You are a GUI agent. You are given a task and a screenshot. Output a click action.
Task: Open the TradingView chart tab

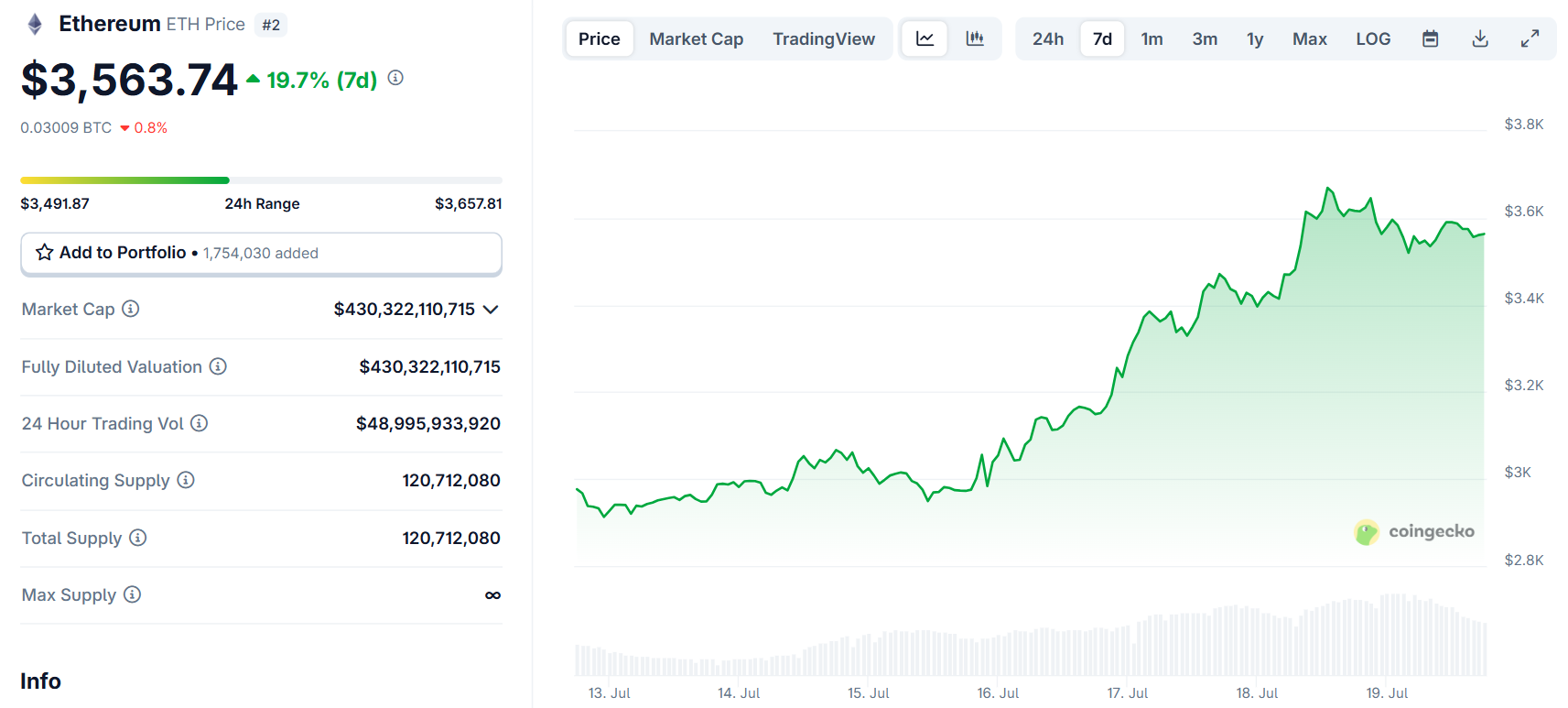point(824,38)
